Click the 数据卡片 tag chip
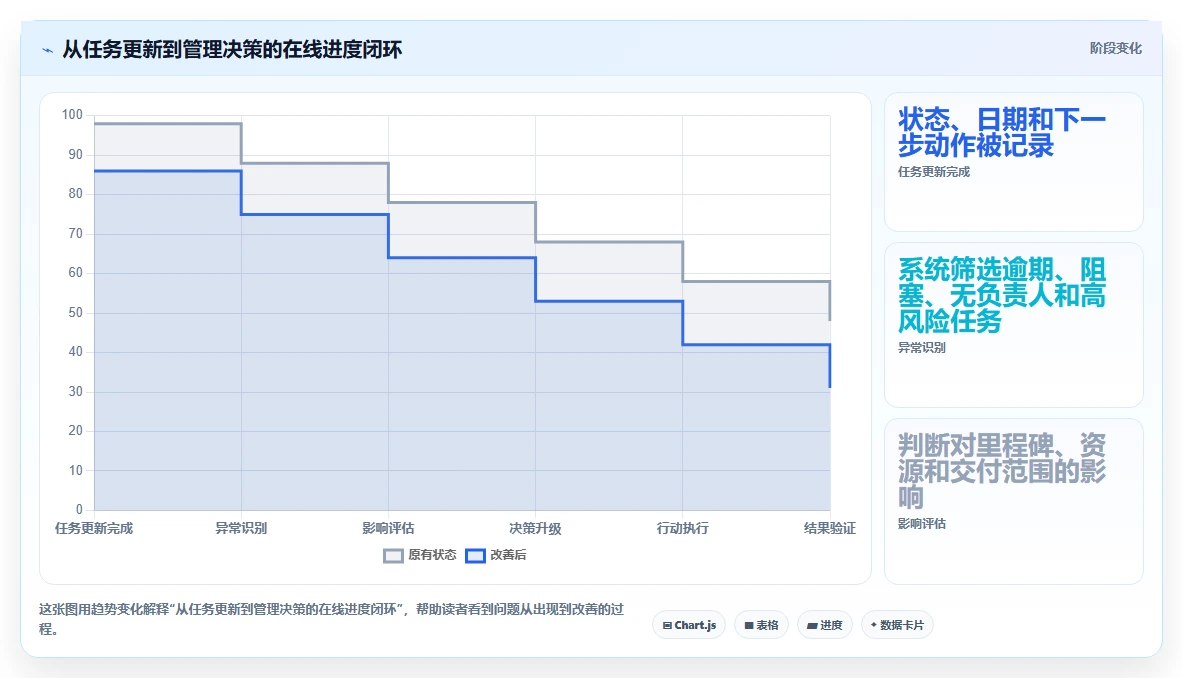 click(x=897, y=625)
